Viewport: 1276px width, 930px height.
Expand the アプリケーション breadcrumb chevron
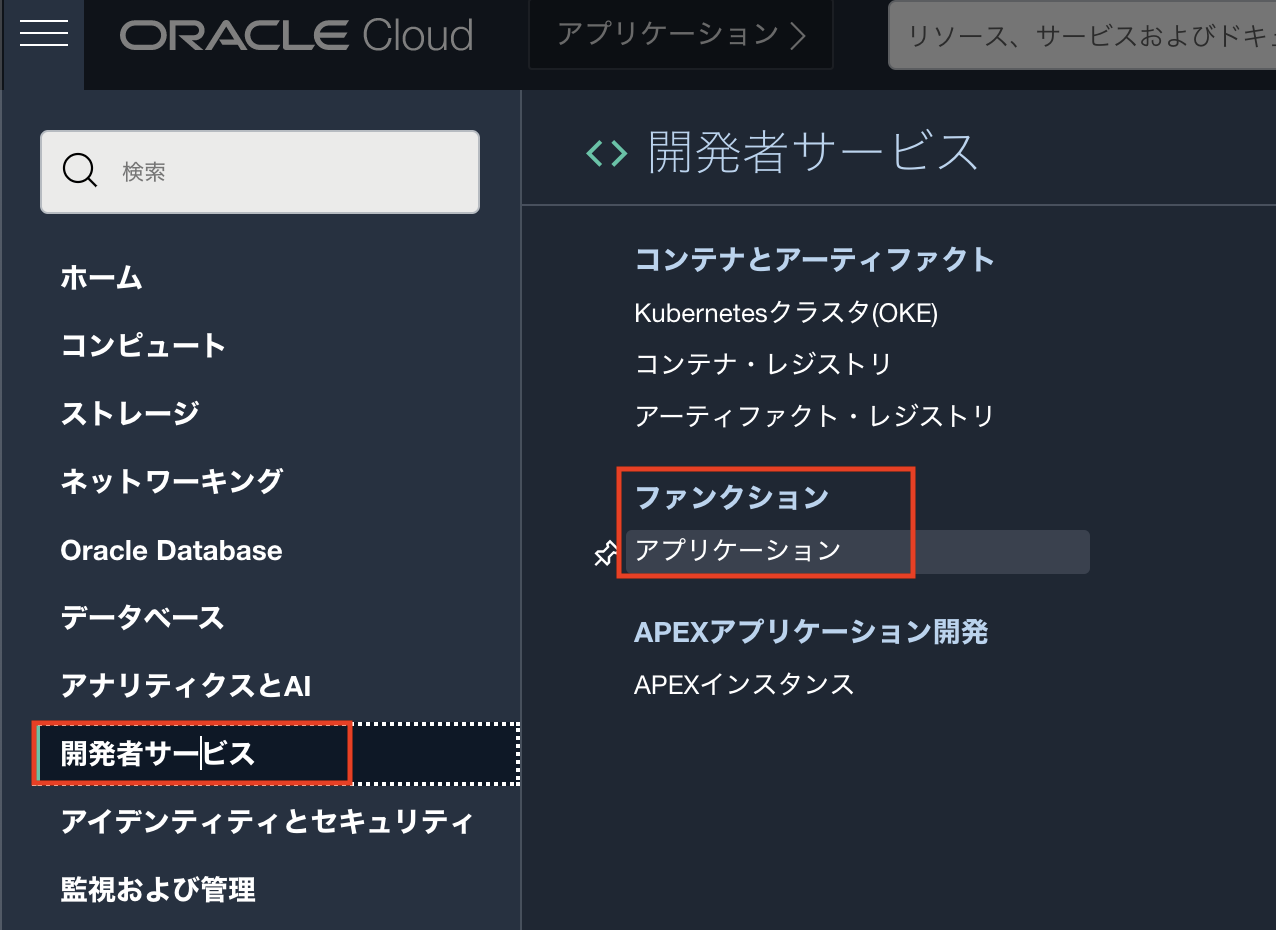point(797,36)
